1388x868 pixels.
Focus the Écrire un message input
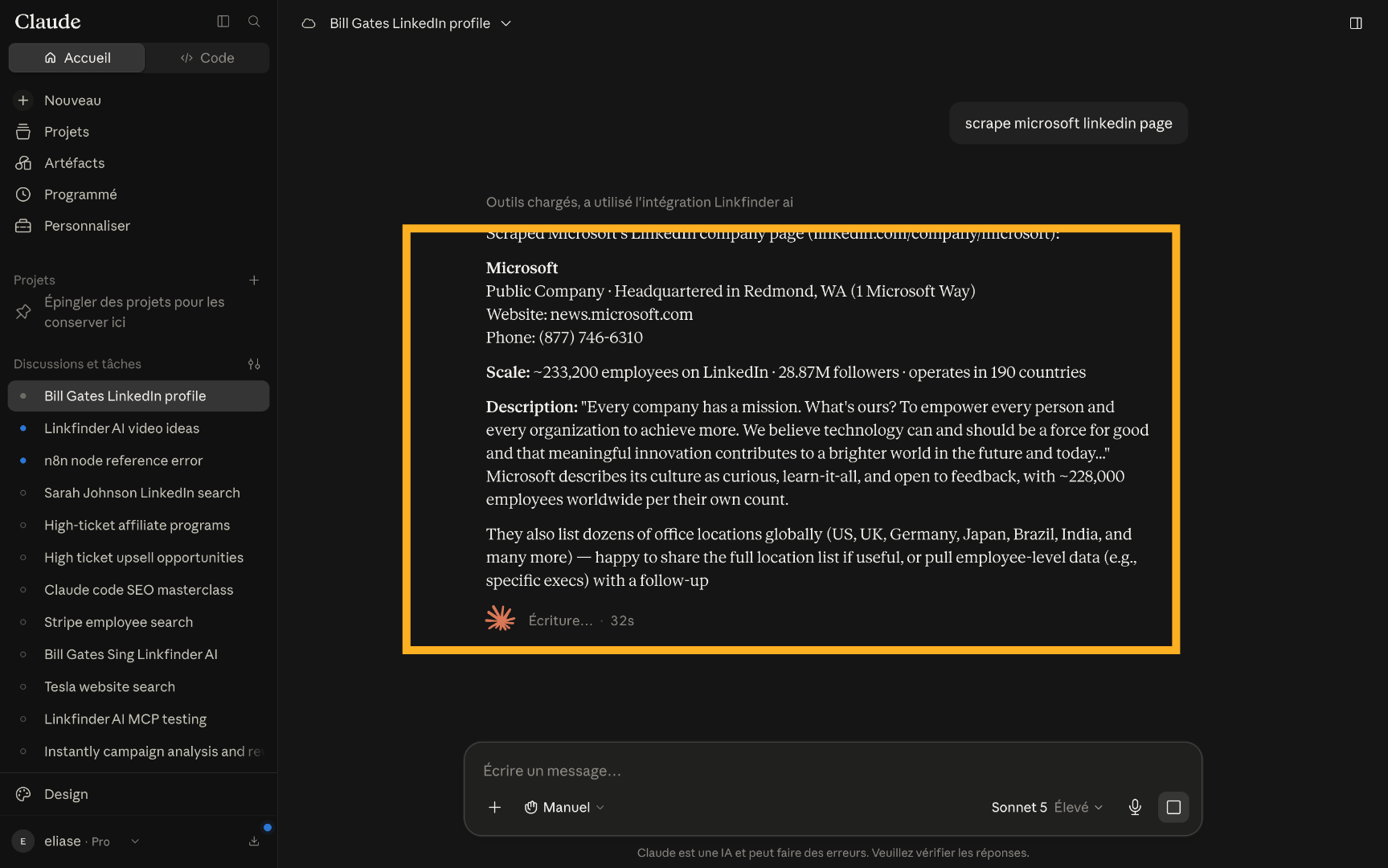coord(833,771)
